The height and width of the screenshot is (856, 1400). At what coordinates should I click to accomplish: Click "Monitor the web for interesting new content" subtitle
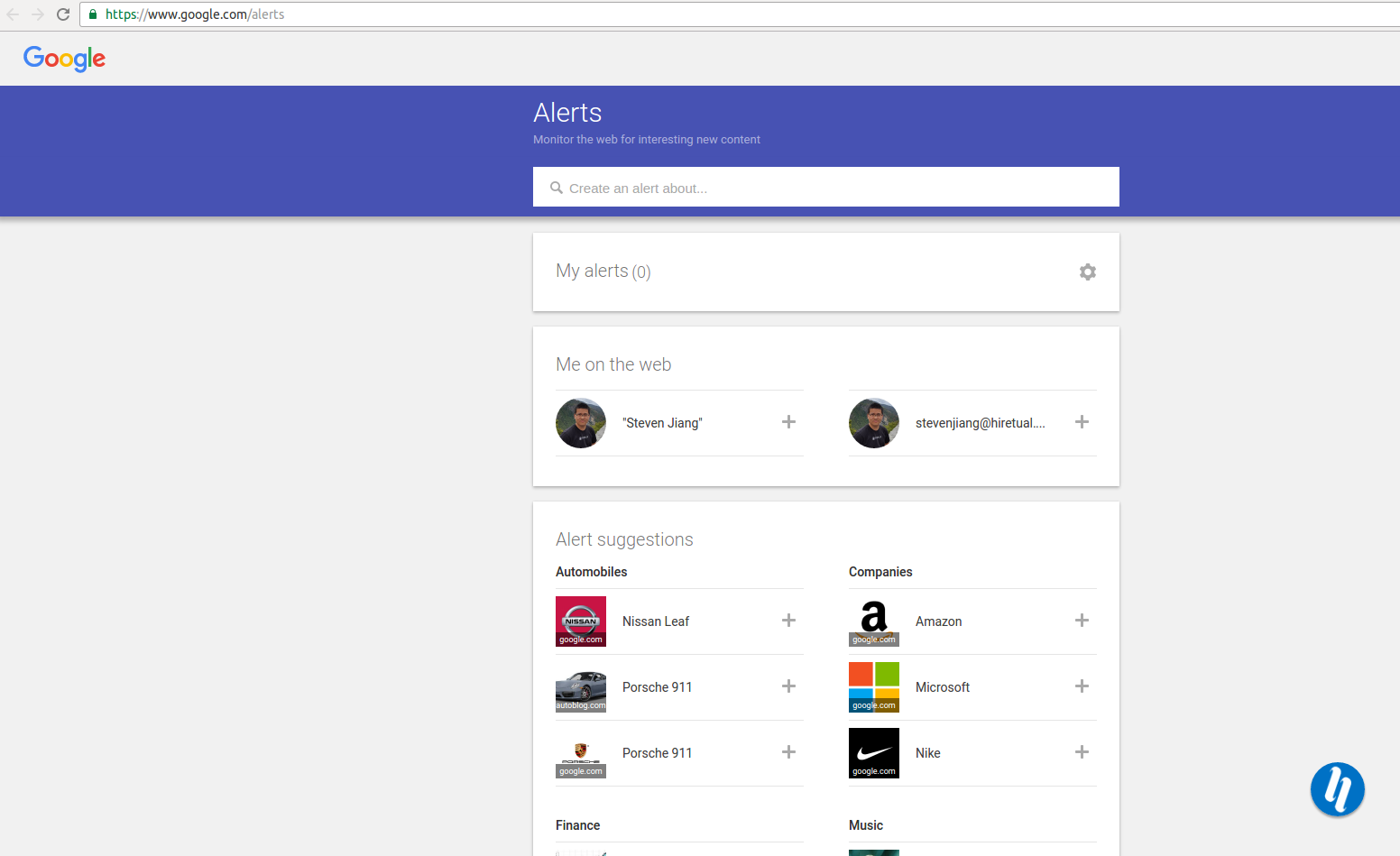[x=647, y=140]
